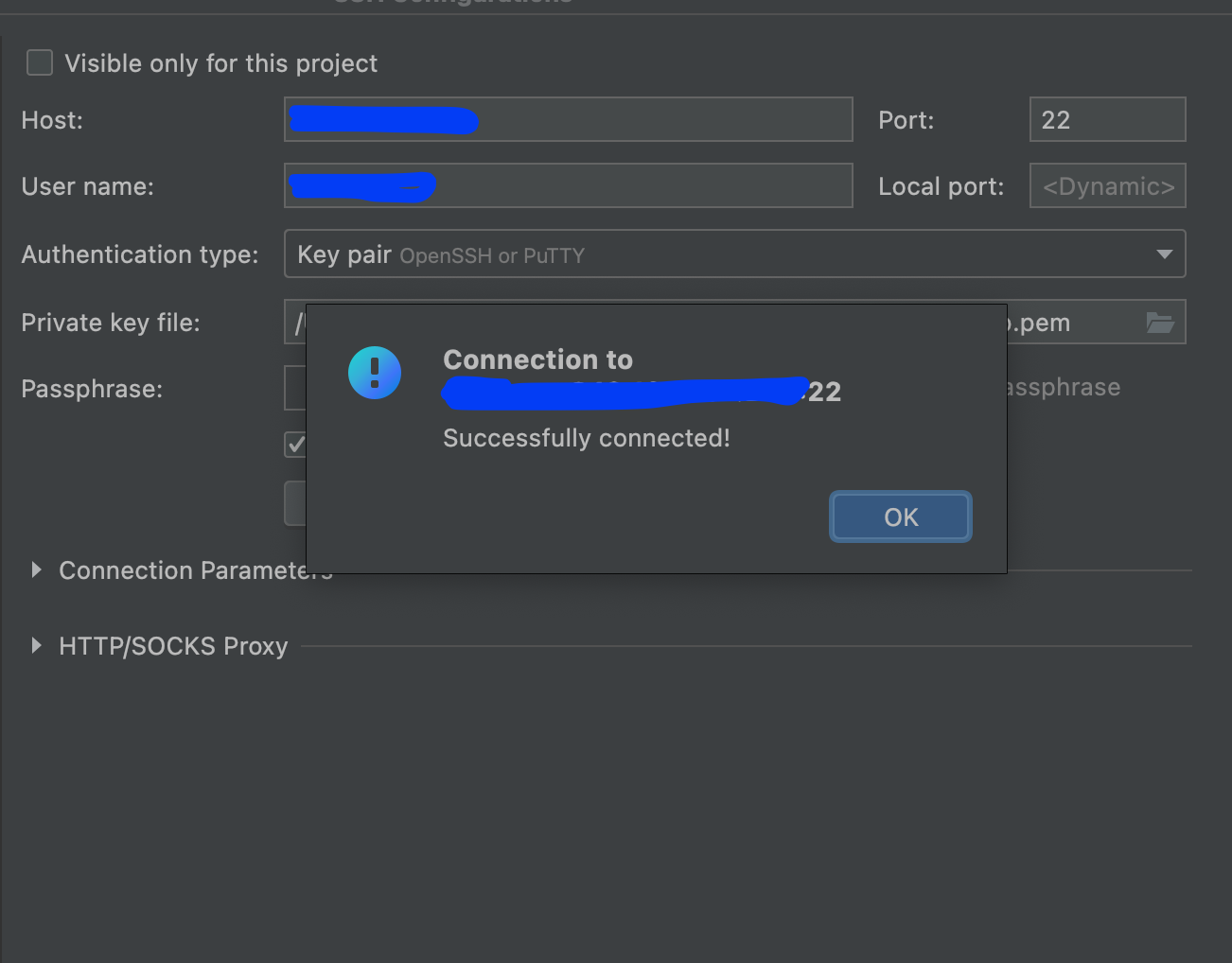
Task: Enable the Visible only for this project checkbox
Action: click(40, 63)
